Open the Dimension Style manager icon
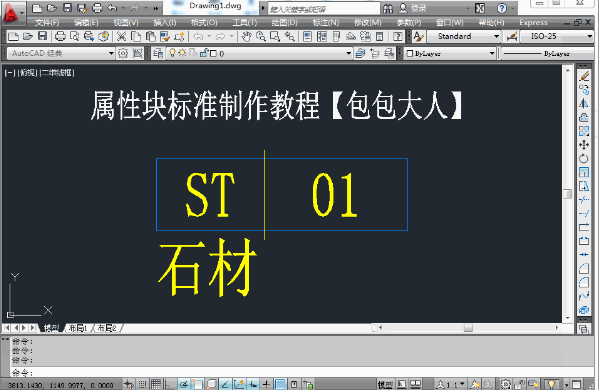Viewport: 600px width, 390px height. tap(512, 37)
